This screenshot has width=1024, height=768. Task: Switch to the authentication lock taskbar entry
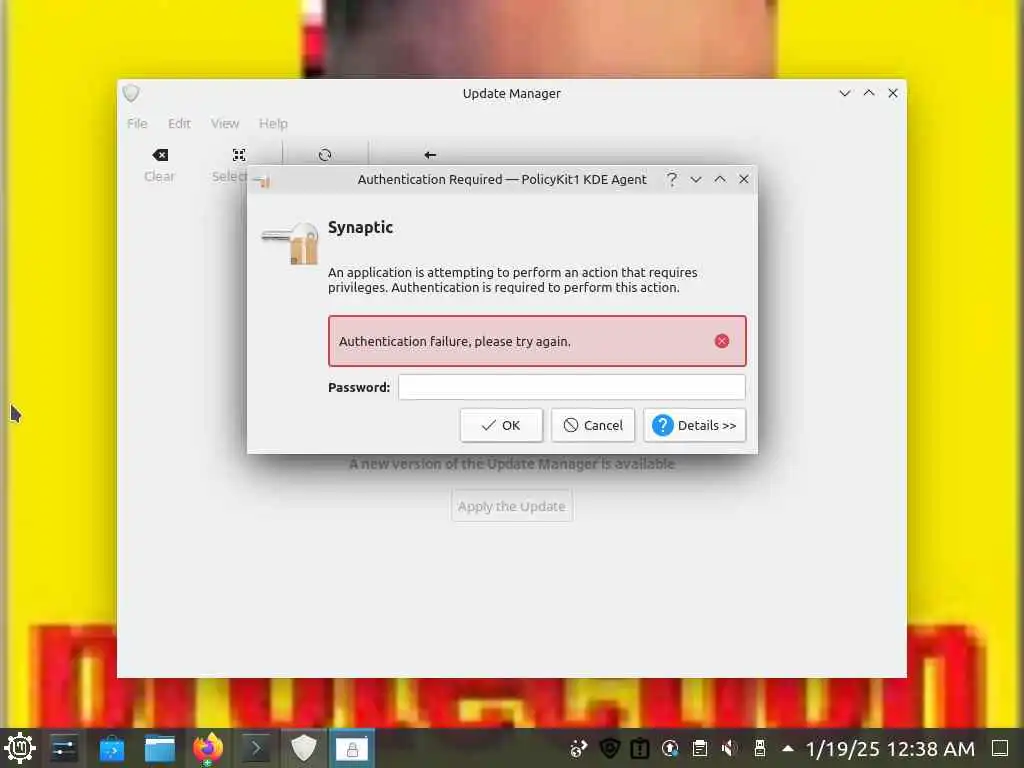coord(351,748)
